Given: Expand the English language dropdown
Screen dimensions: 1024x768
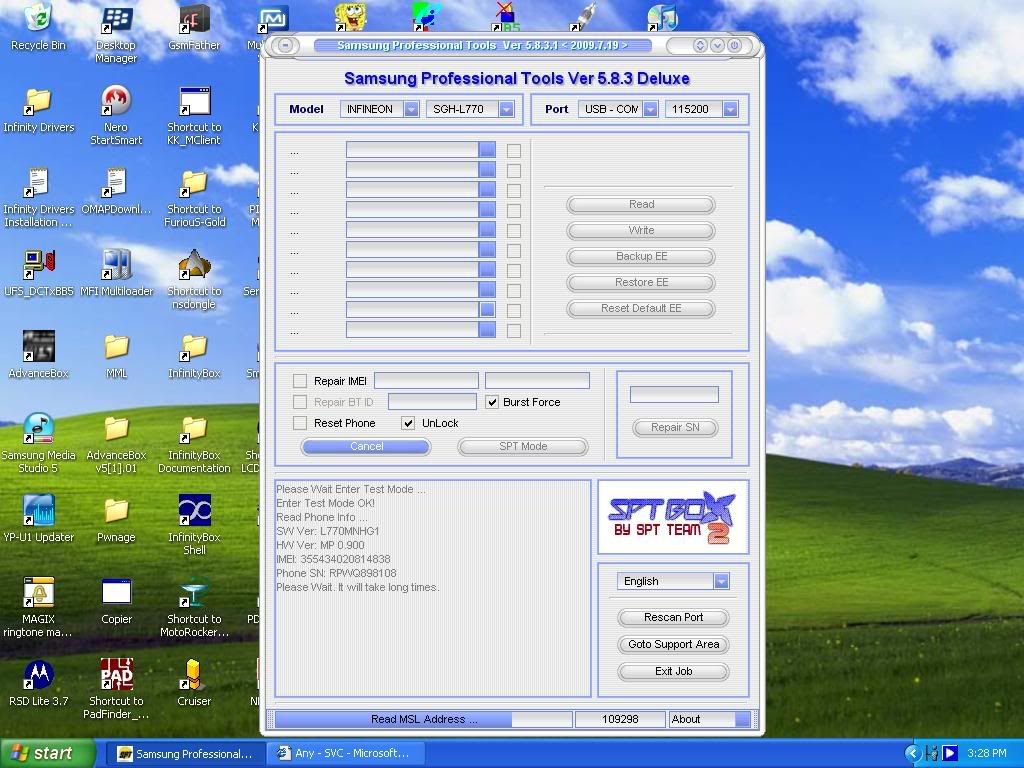Looking at the screenshot, I should point(721,581).
